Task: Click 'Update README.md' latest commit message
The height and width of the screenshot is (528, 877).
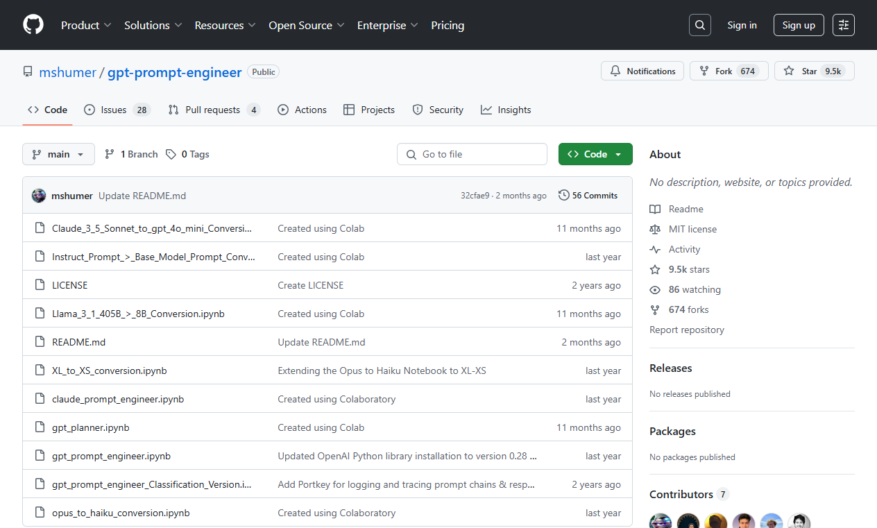Action: pos(142,195)
